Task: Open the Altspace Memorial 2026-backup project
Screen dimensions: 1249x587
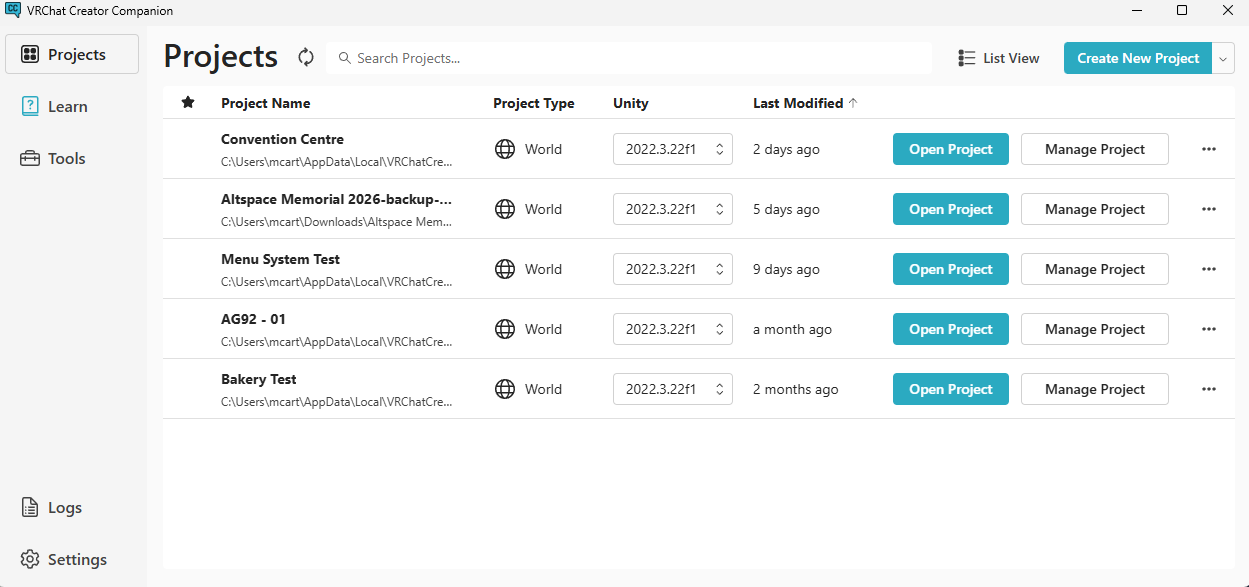Action: pyautogui.click(x=951, y=209)
